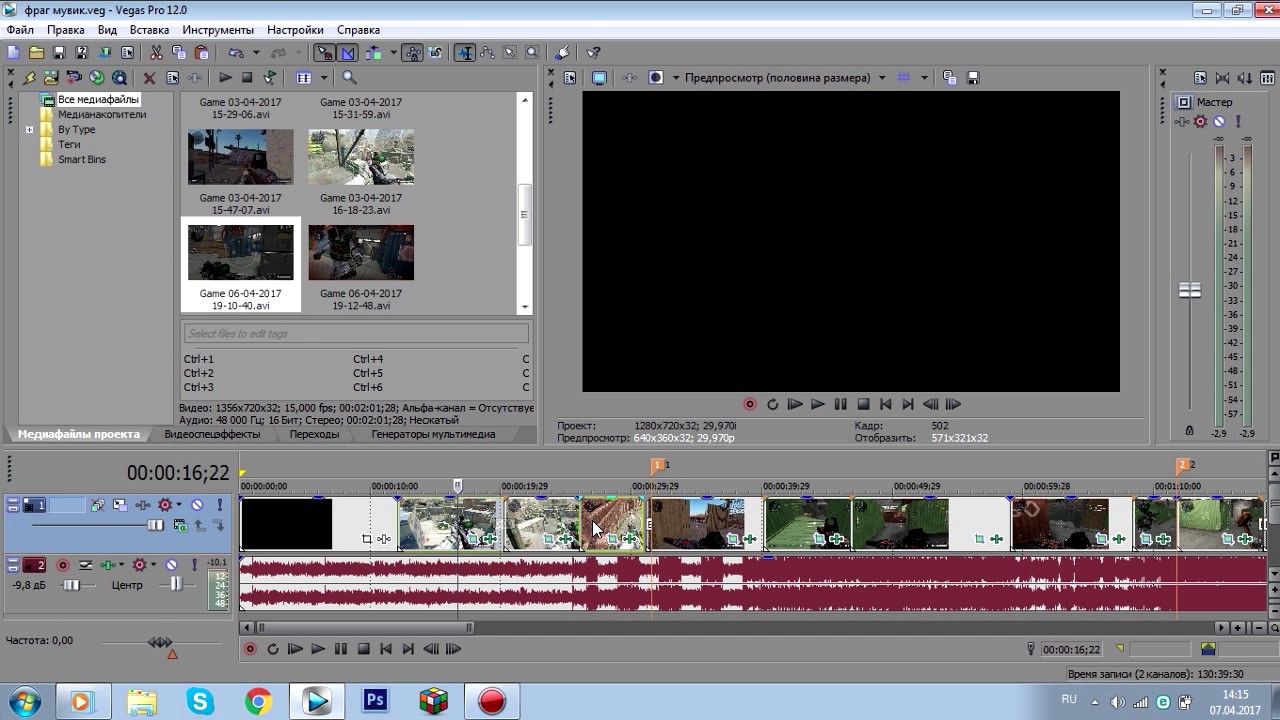Open the Инструменты menu
Image resolution: width=1280 pixels, height=720 pixels.
(x=218, y=30)
